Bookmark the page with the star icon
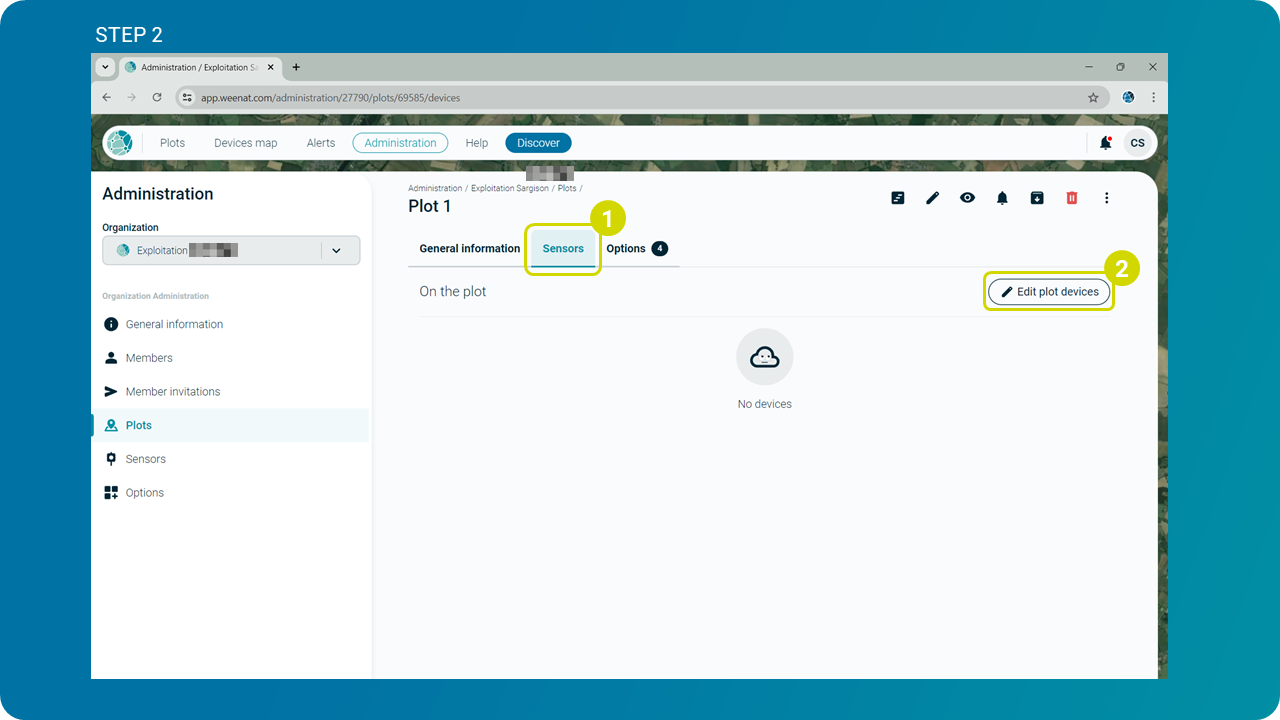This screenshot has width=1280, height=720. (1093, 97)
